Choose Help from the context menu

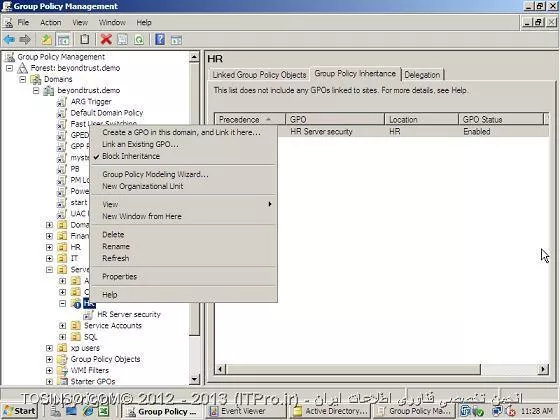point(184,295)
